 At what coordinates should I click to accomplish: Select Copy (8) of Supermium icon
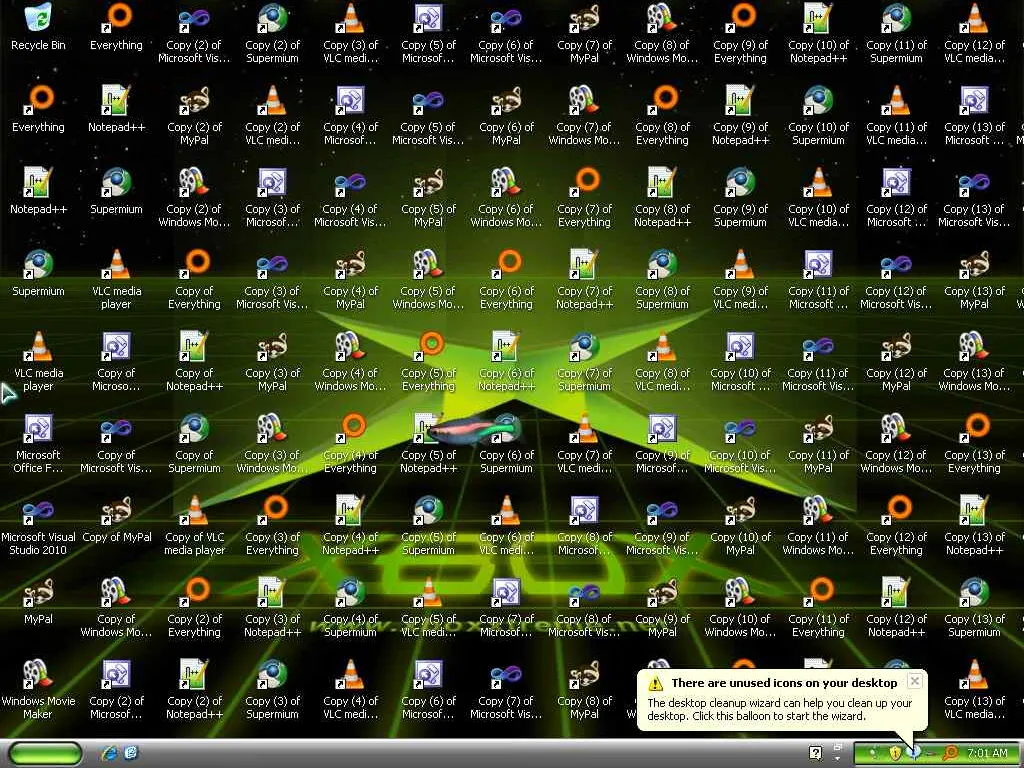(x=662, y=279)
